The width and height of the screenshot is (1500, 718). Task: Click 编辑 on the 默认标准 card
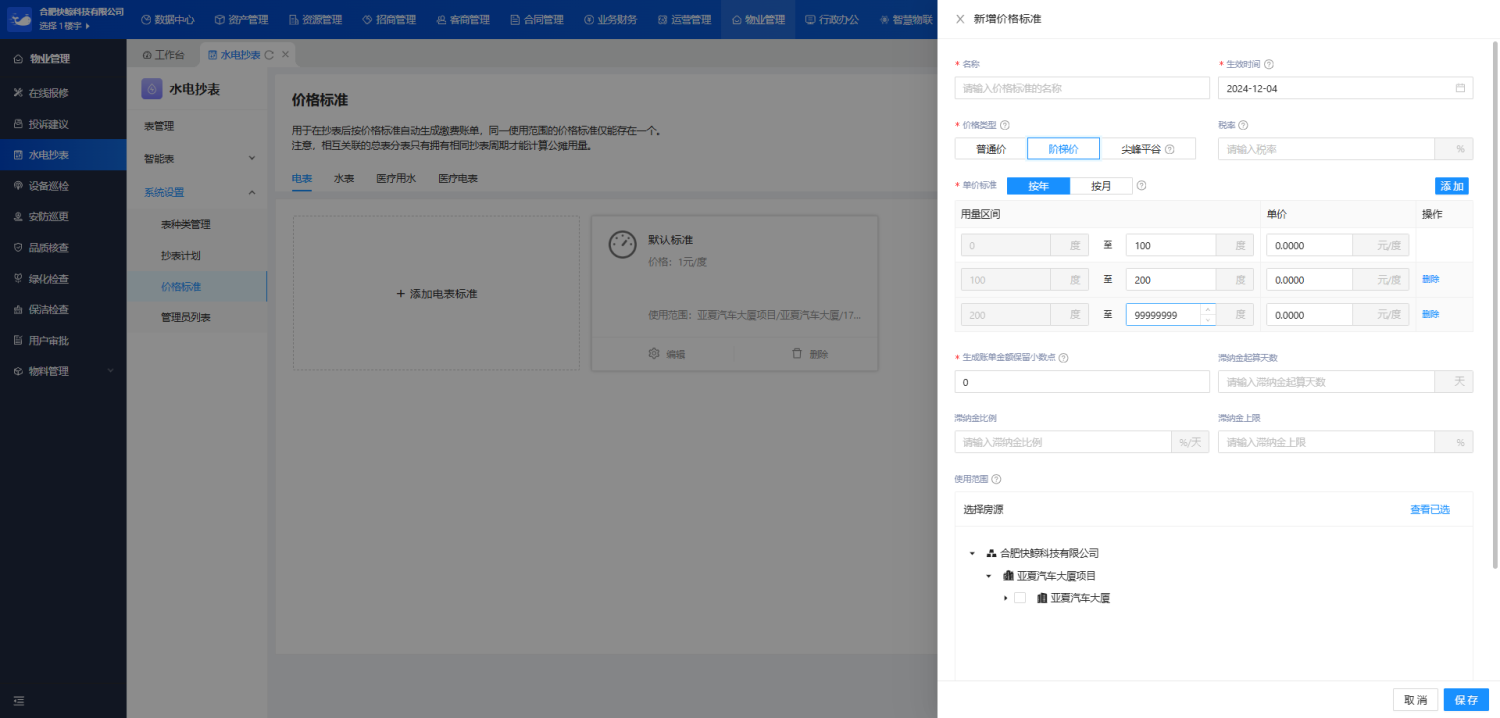coord(666,353)
